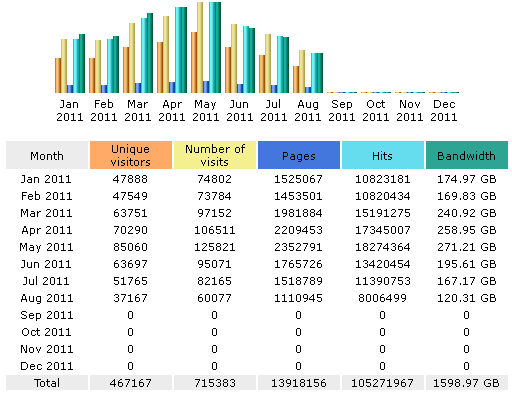The width and height of the screenshot is (512, 397).
Task: Click pages value 1453501
Action: pos(298,196)
